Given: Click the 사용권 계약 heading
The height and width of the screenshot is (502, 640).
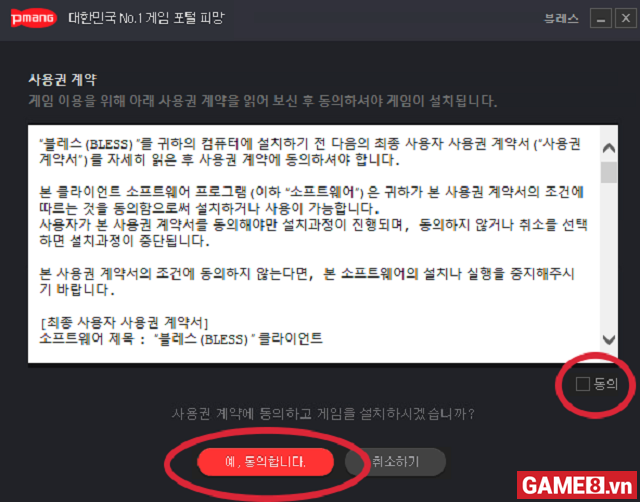Looking at the screenshot, I should pos(62,80).
